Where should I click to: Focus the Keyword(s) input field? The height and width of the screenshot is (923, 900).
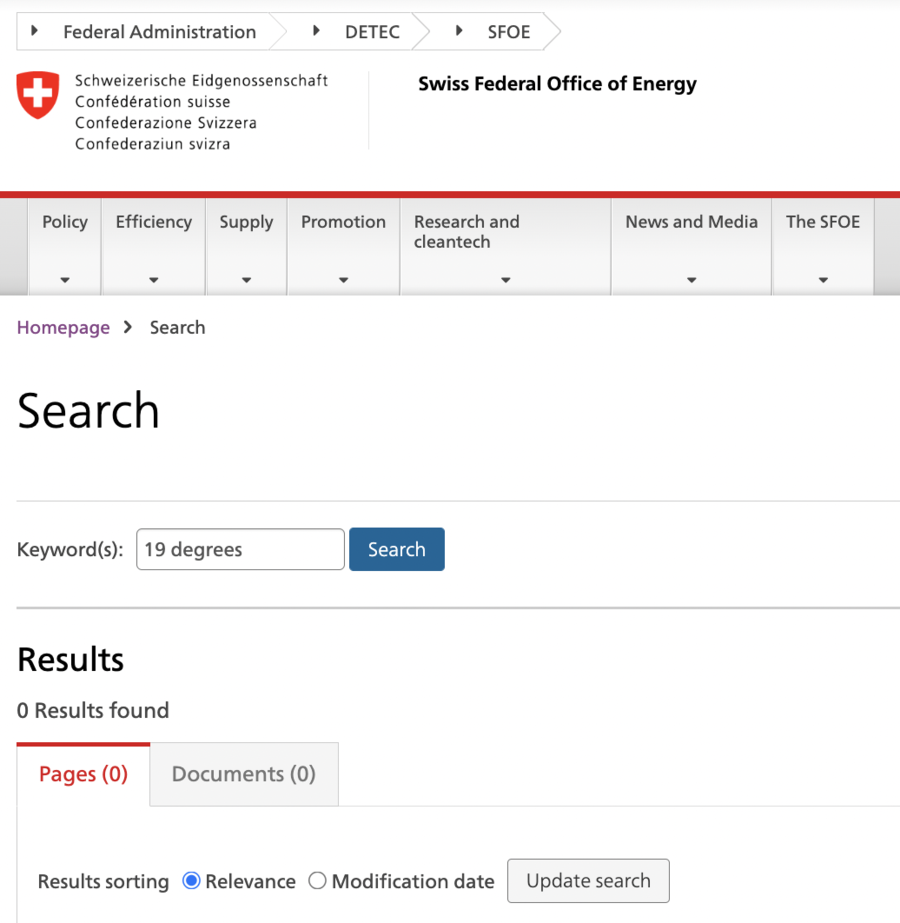tap(240, 549)
